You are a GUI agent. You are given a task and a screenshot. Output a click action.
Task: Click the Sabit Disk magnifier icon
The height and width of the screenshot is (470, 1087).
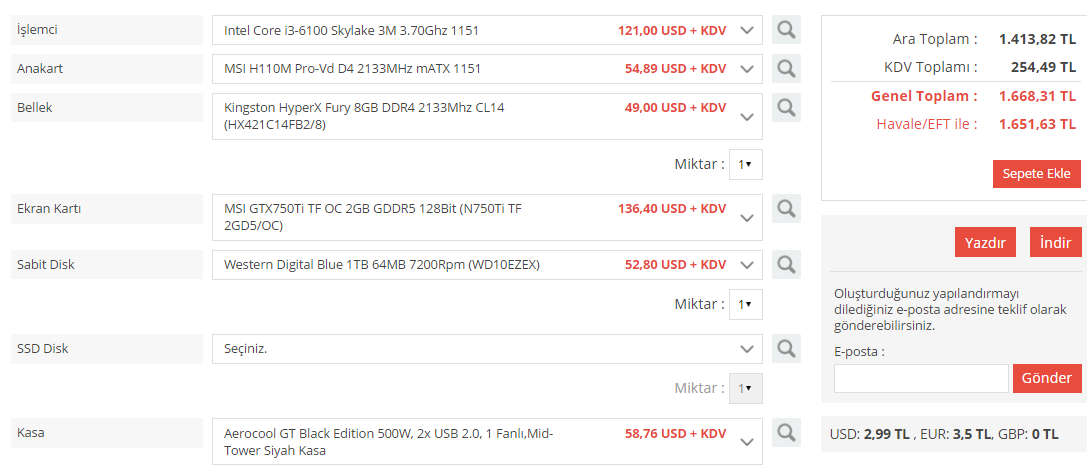click(x=786, y=265)
